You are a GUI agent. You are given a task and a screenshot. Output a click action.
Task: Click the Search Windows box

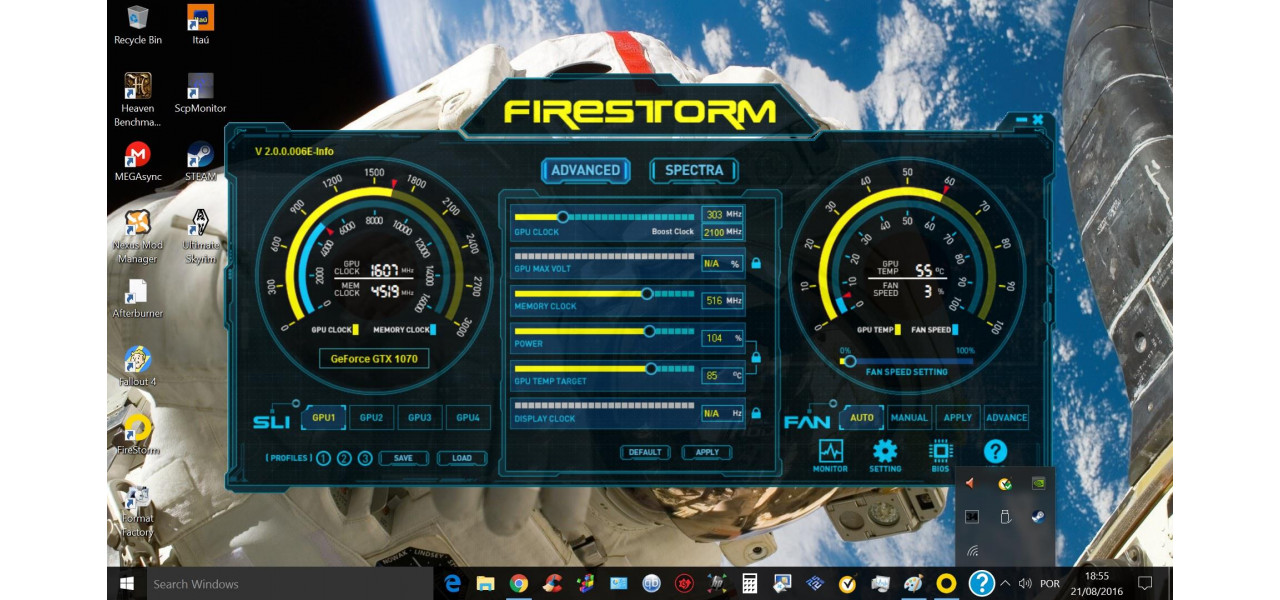pos(288,583)
